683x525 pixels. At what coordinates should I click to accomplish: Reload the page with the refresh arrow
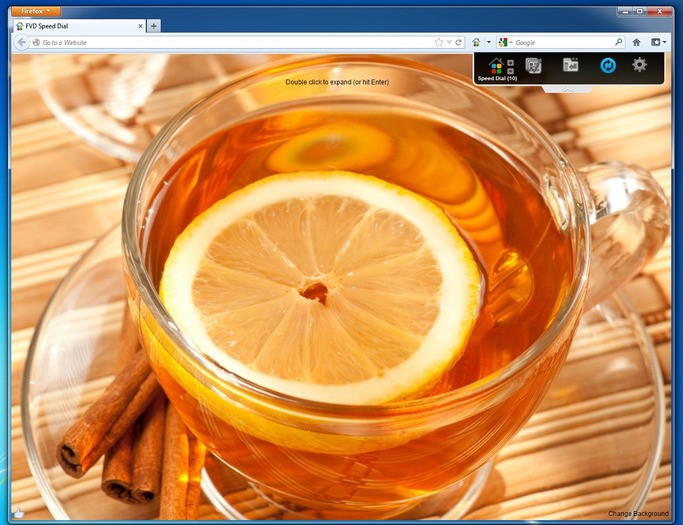click(x=459, y=43)
